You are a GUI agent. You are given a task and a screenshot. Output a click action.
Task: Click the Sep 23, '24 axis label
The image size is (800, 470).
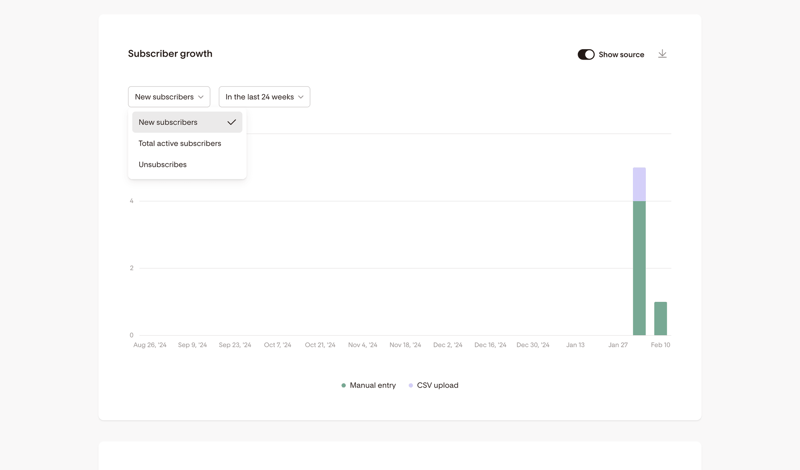(x=235, y=345)
